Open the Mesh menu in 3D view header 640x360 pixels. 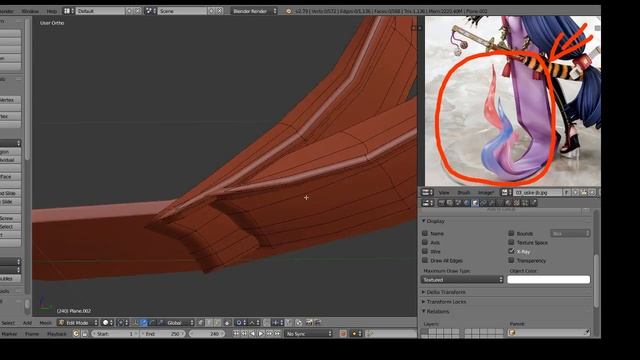click(x=45, y=323)
